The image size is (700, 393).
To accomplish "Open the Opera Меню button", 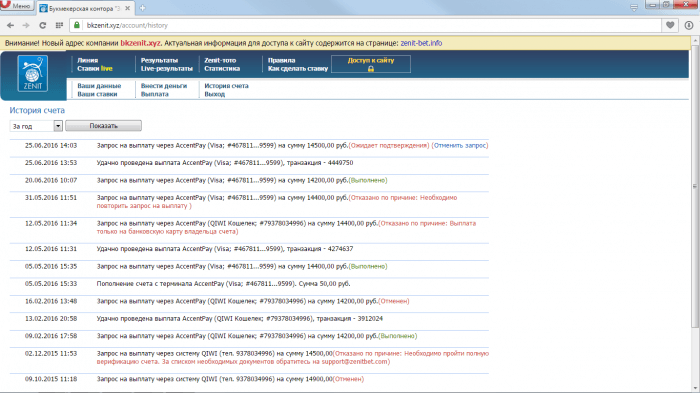I will coord(17,5).
